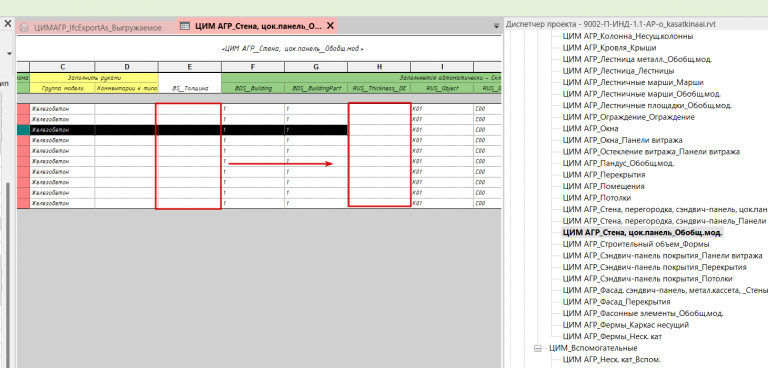
Task: Close the ЦИМ АГР_Стена, цок.панель tab
Action: click(x=331, y=26)
